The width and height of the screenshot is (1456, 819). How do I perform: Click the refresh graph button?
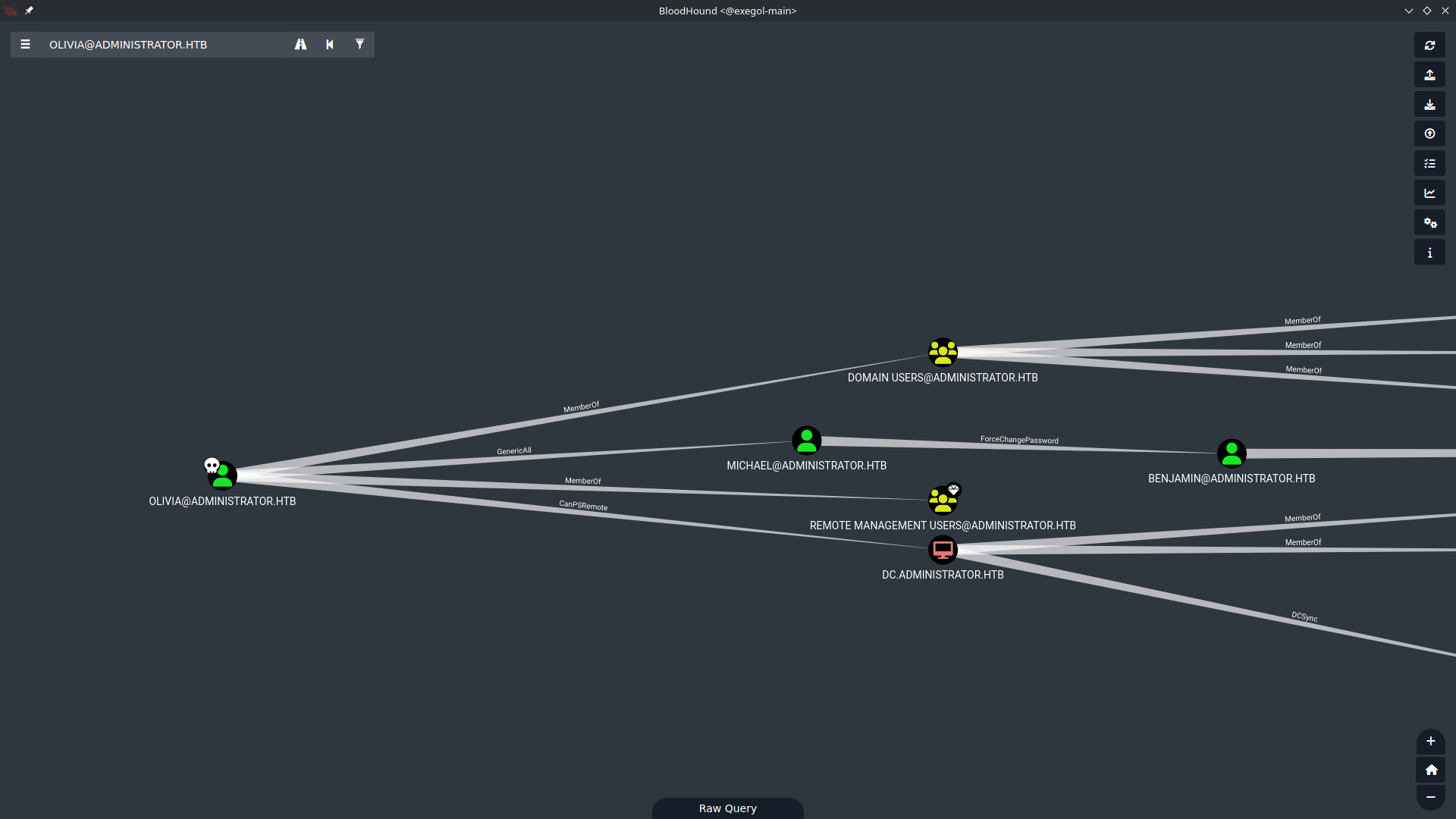pos(1429,45)
